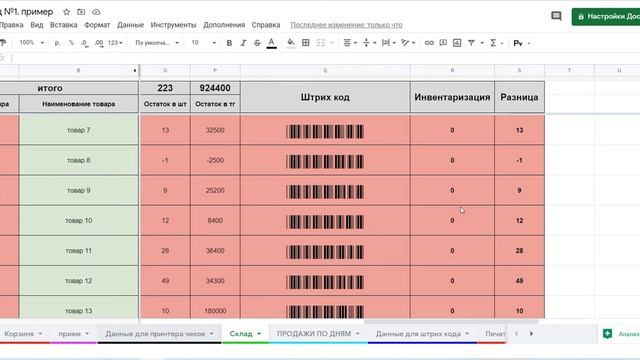Select column Q header

tap(325, 71)
